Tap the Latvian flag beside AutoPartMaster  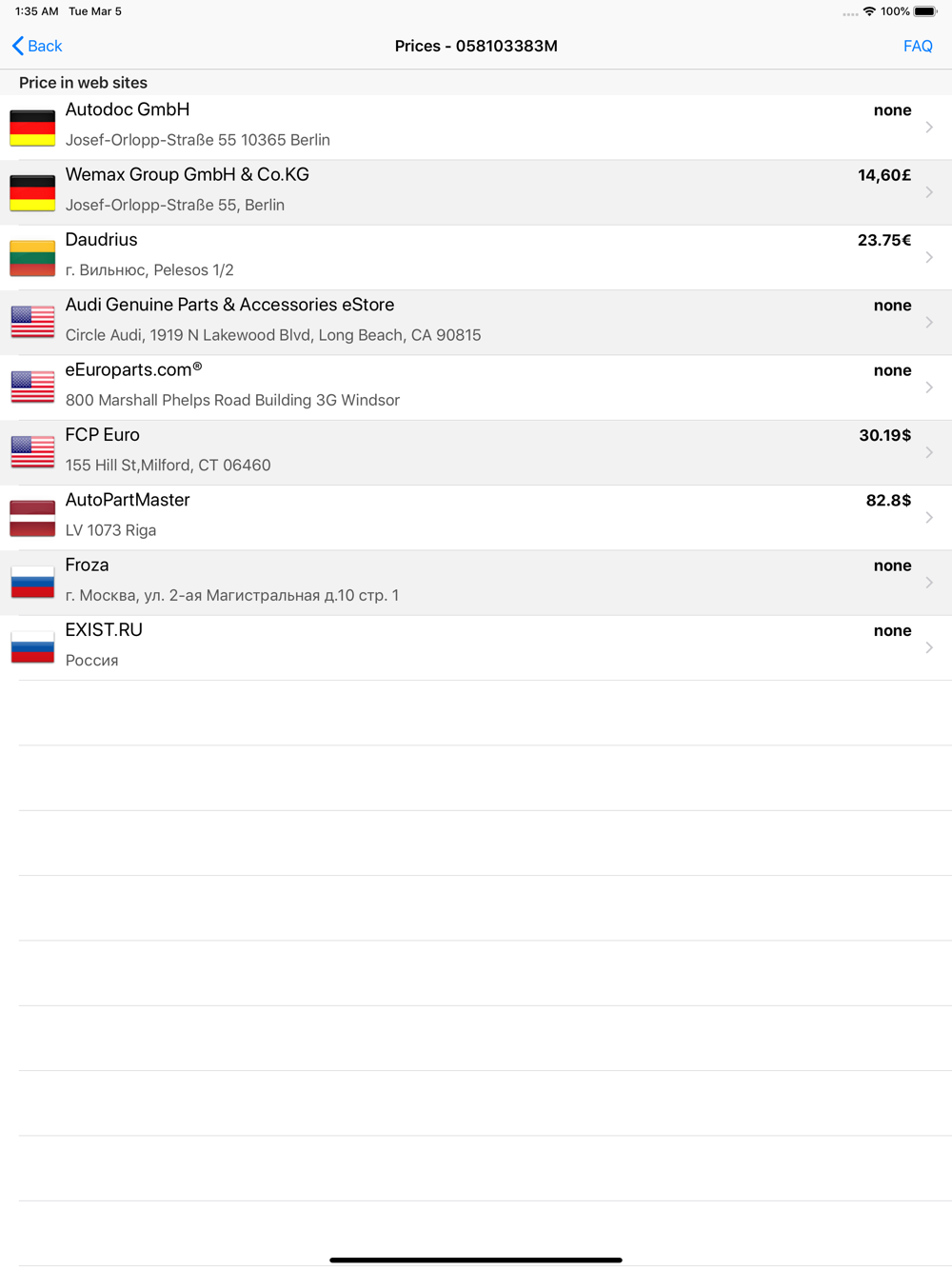pos(32,518)
